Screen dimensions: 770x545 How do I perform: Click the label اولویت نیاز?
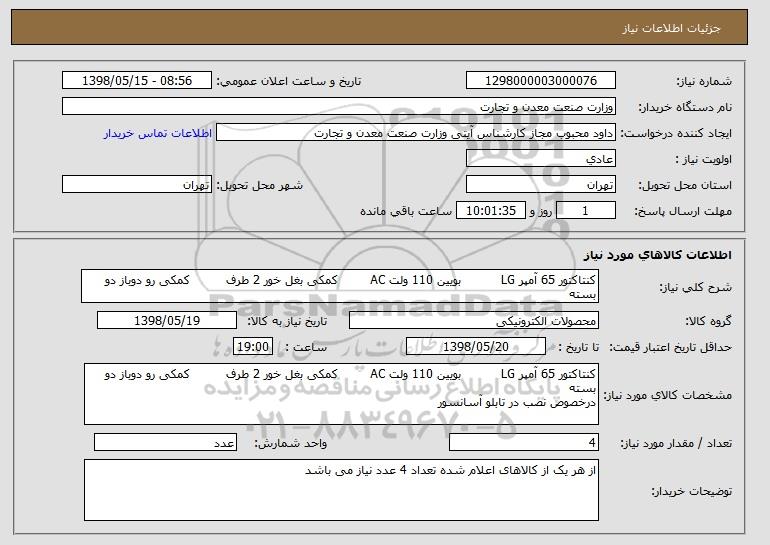pyautogui.click(x=704, y=160)
